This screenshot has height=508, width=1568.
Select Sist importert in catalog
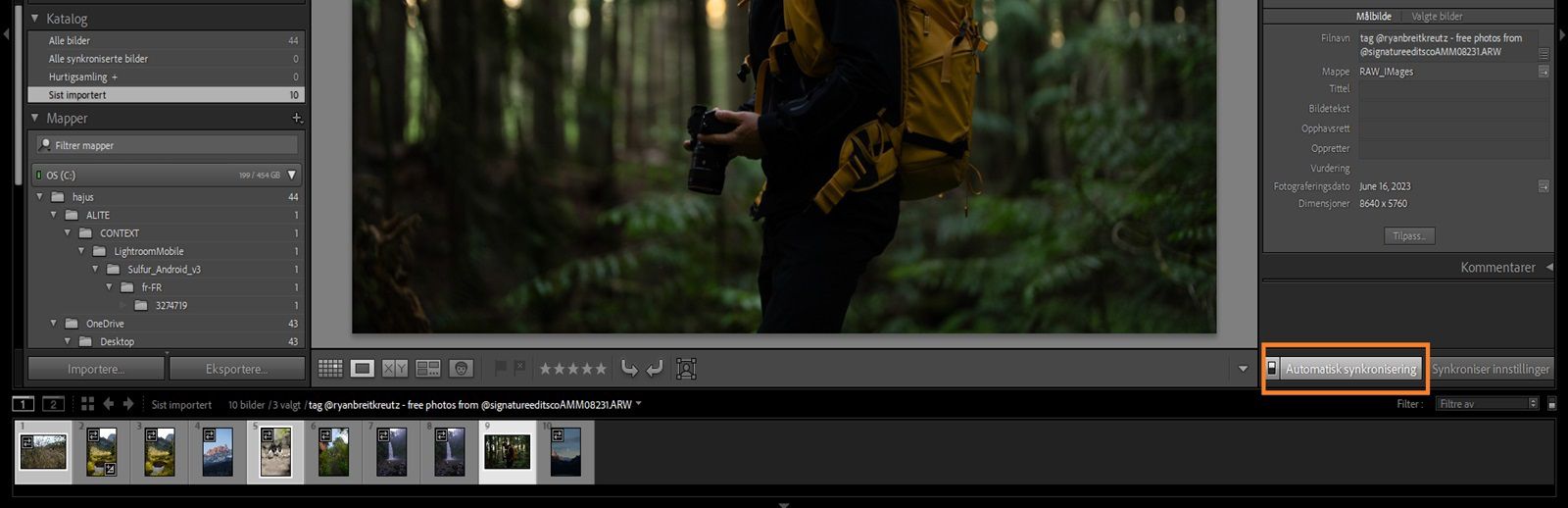[167, 95]
